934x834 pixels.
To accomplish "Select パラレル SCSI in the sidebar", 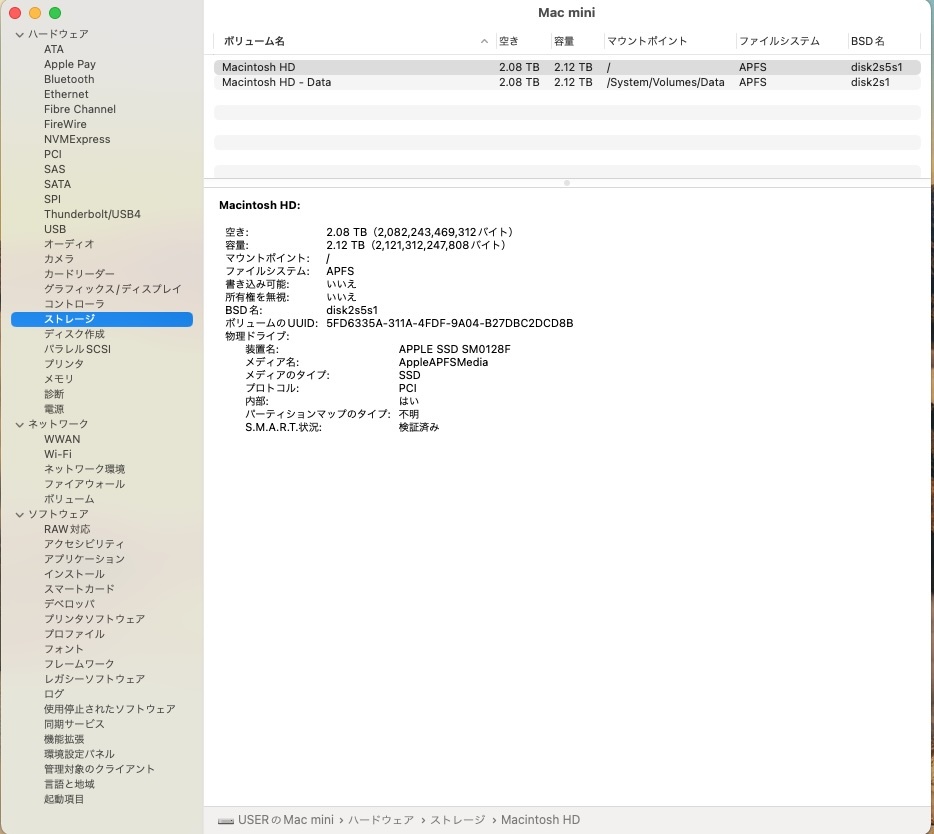I will (x=77, y=349).
